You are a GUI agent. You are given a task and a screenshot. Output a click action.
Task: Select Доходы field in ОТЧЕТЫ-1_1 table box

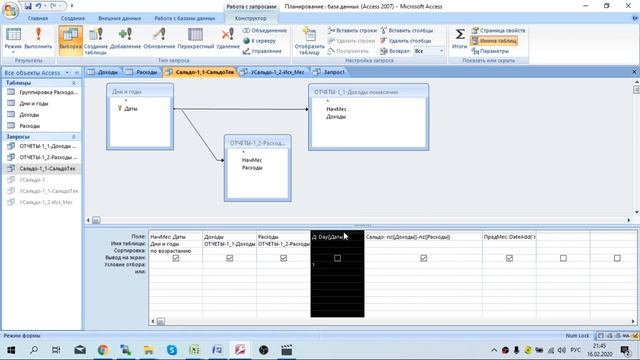(x=336, y=117)
